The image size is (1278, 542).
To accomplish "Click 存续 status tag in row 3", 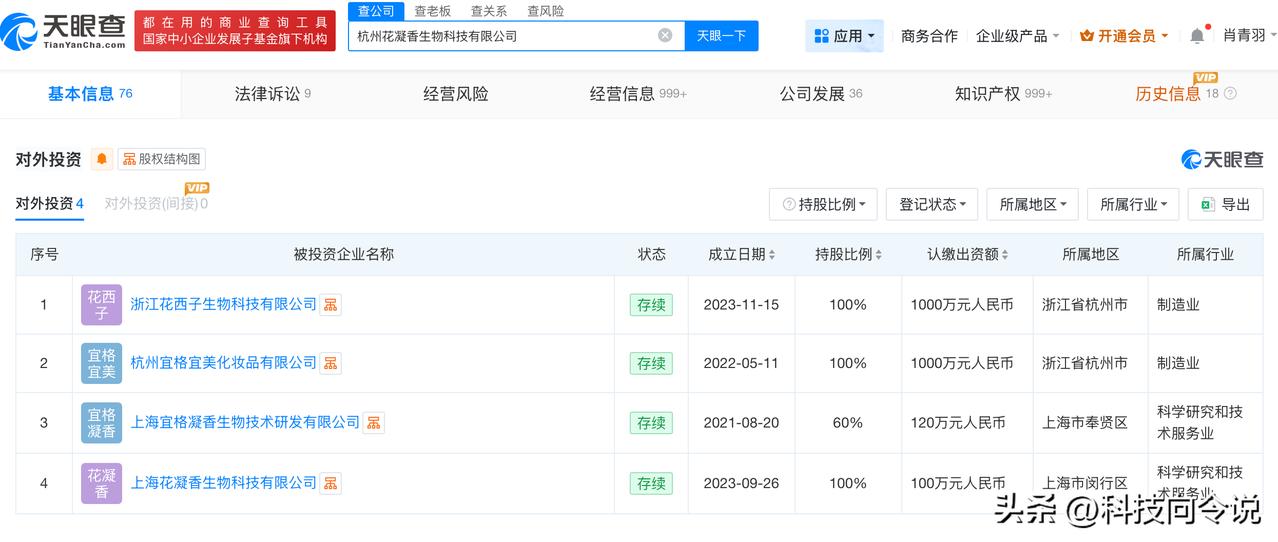I will 651,423.
